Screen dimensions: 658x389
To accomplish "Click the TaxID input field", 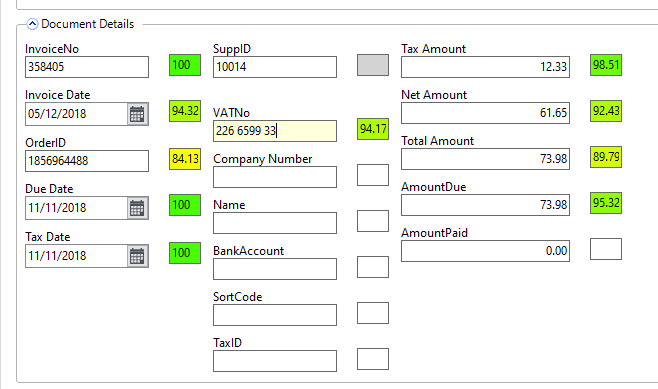I will pos(275,361).
